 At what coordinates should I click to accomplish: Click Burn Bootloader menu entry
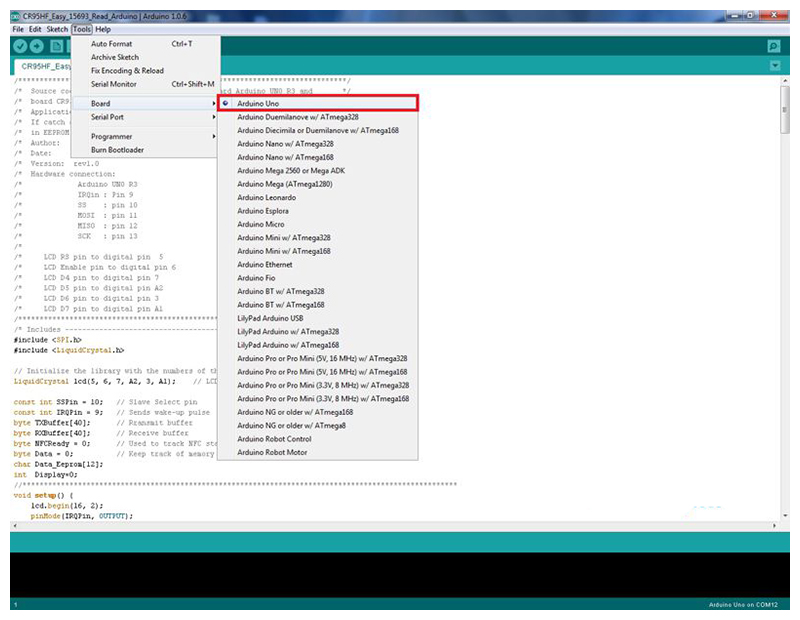click(117, 150)
